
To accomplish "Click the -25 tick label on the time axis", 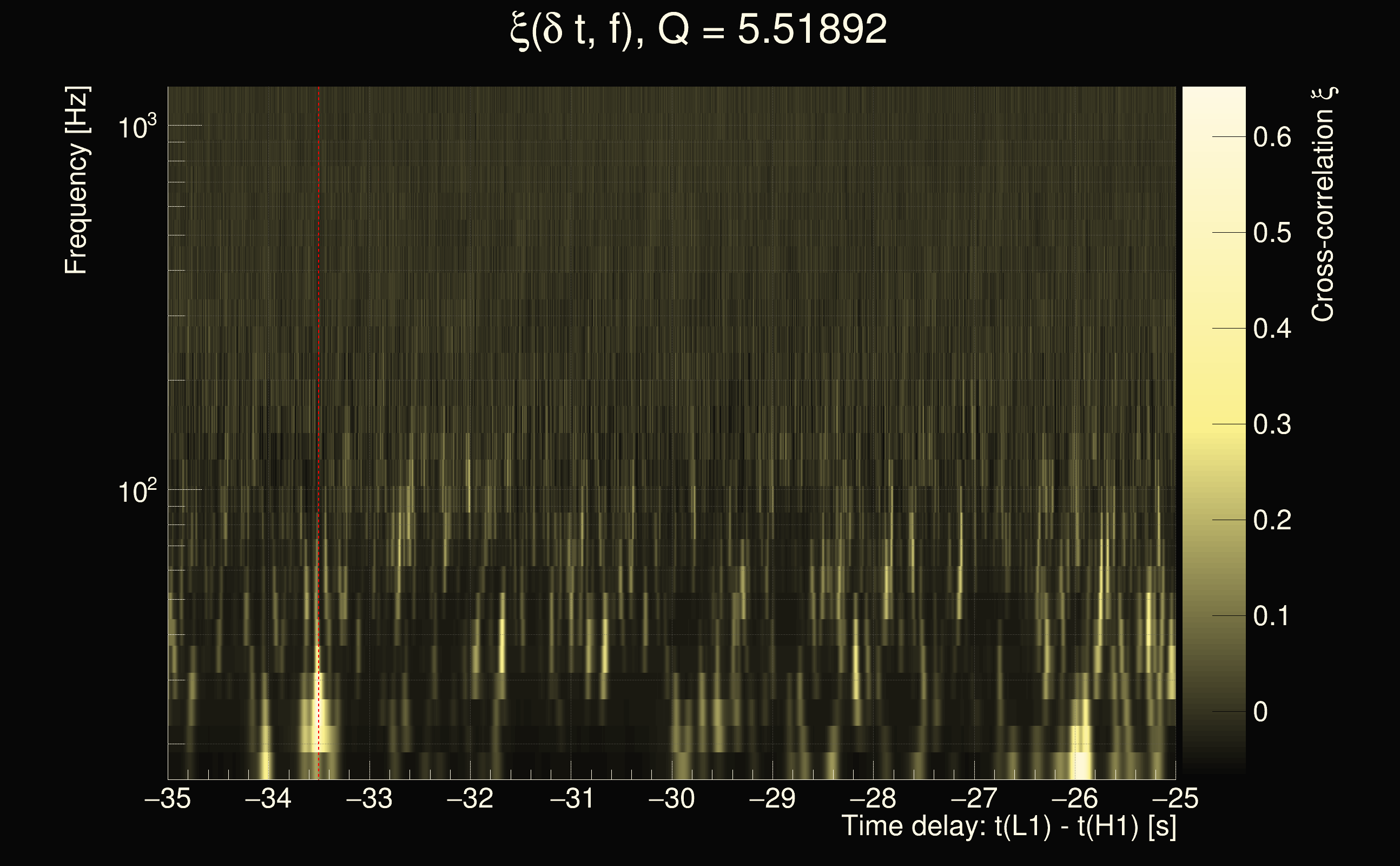I will [x=1175, y=799].
